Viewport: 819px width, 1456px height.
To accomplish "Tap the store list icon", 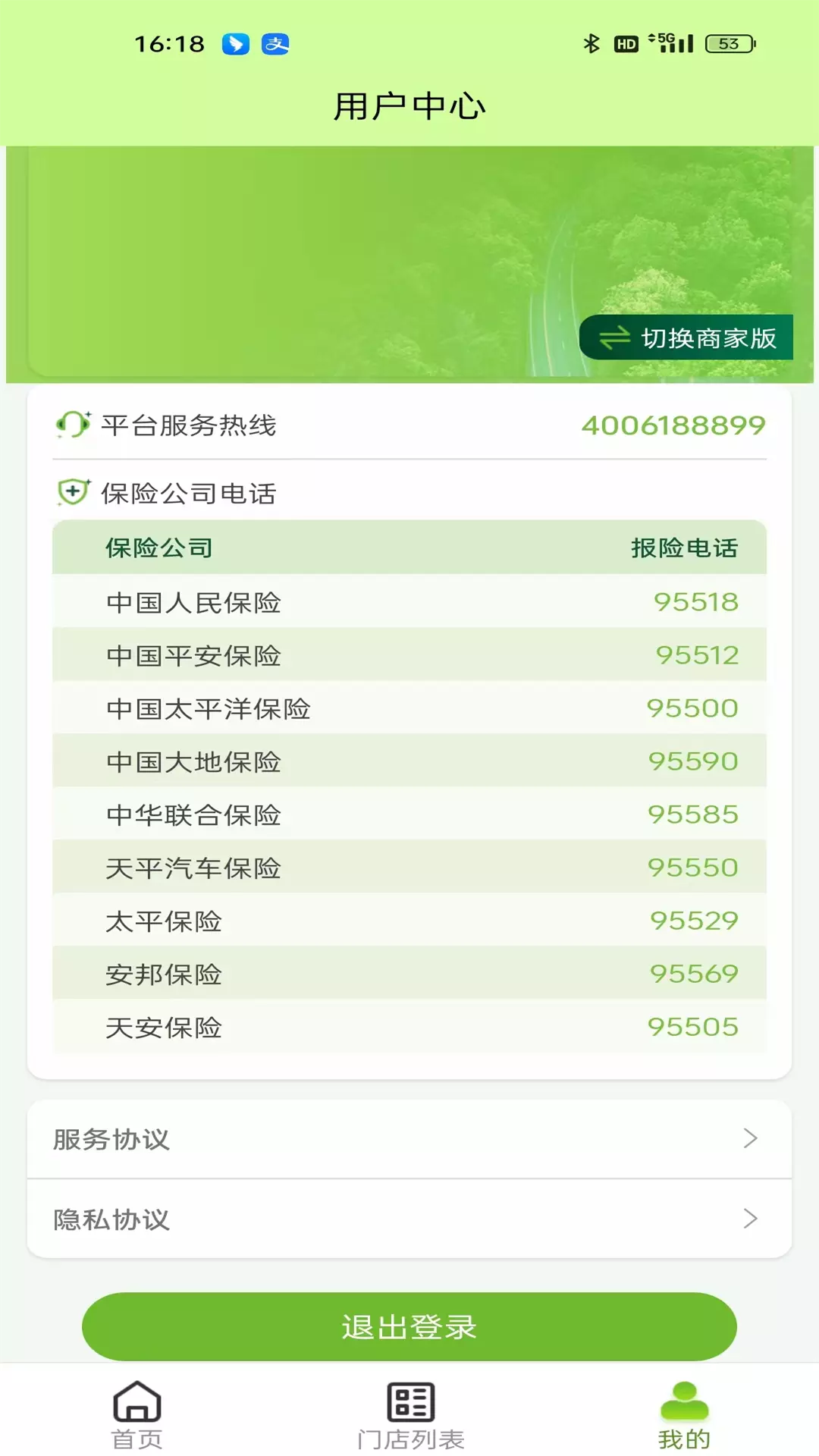I will tap(410, 1401).
